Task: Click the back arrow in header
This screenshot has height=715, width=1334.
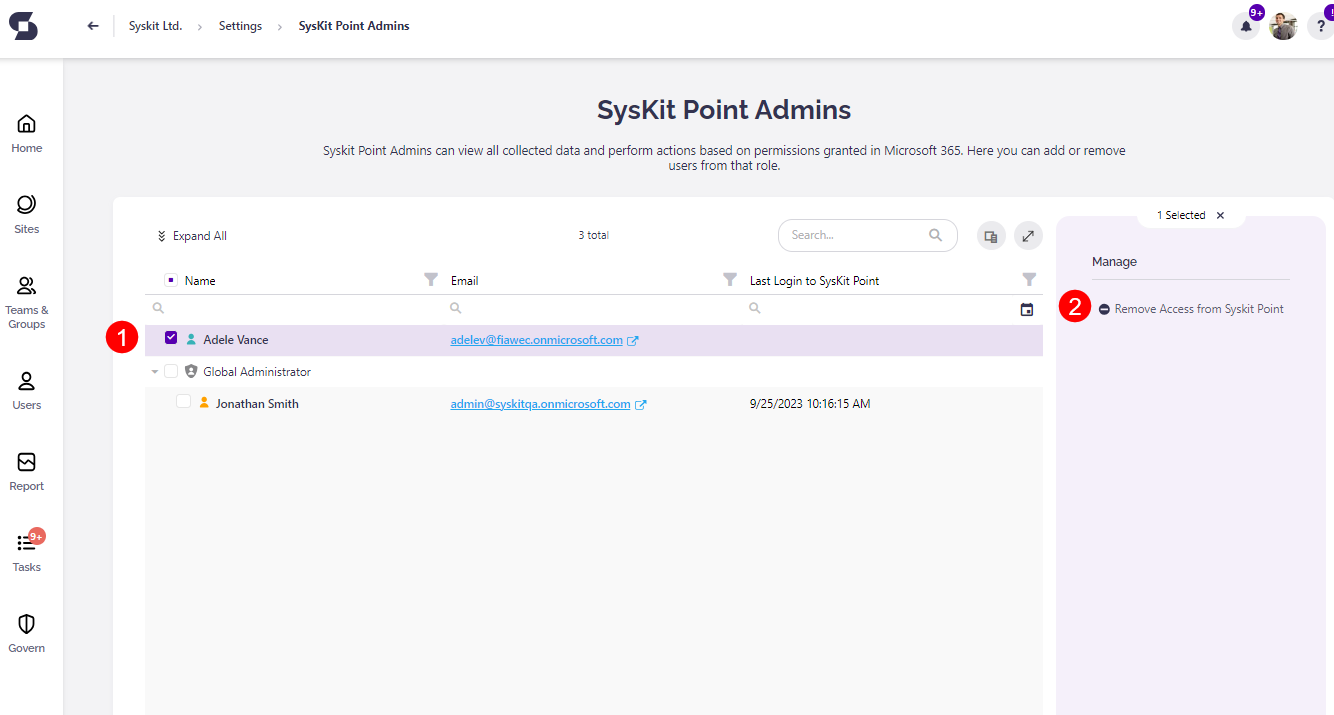Action: pyautogui.click(x=93, y=26)
